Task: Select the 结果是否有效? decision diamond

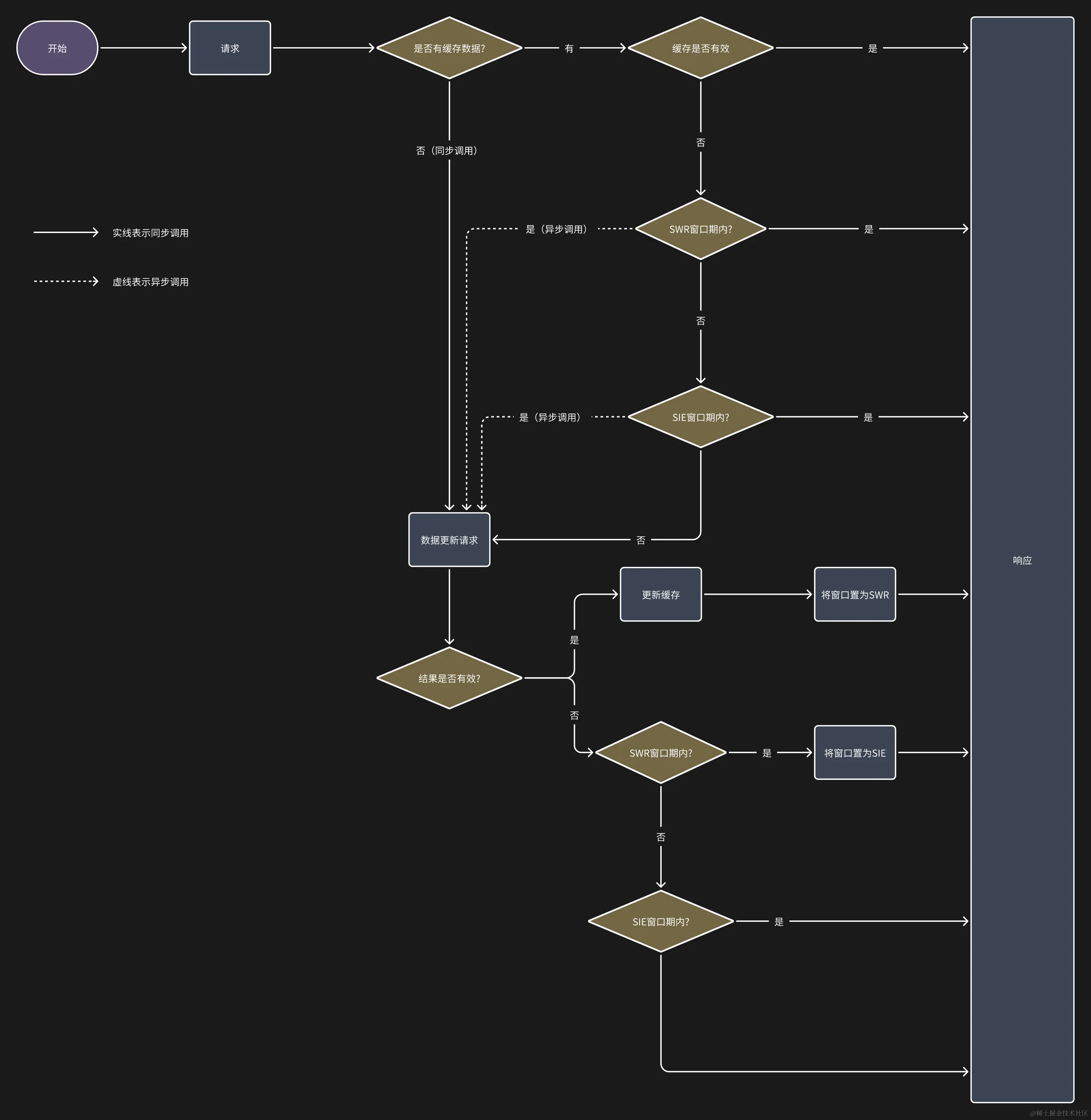Action: tap(449, 678)
